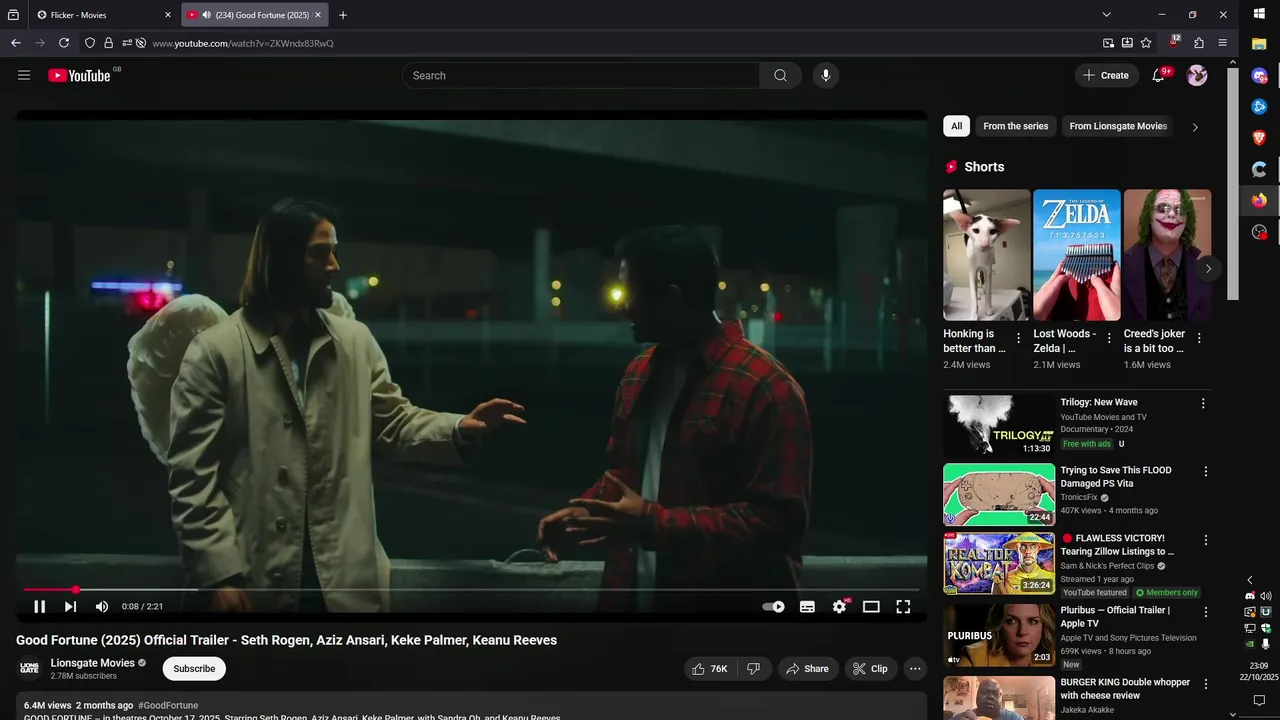The image size is (1280, 720).
Task: Close the Good Fortune tab
Action: click(318, 15)
